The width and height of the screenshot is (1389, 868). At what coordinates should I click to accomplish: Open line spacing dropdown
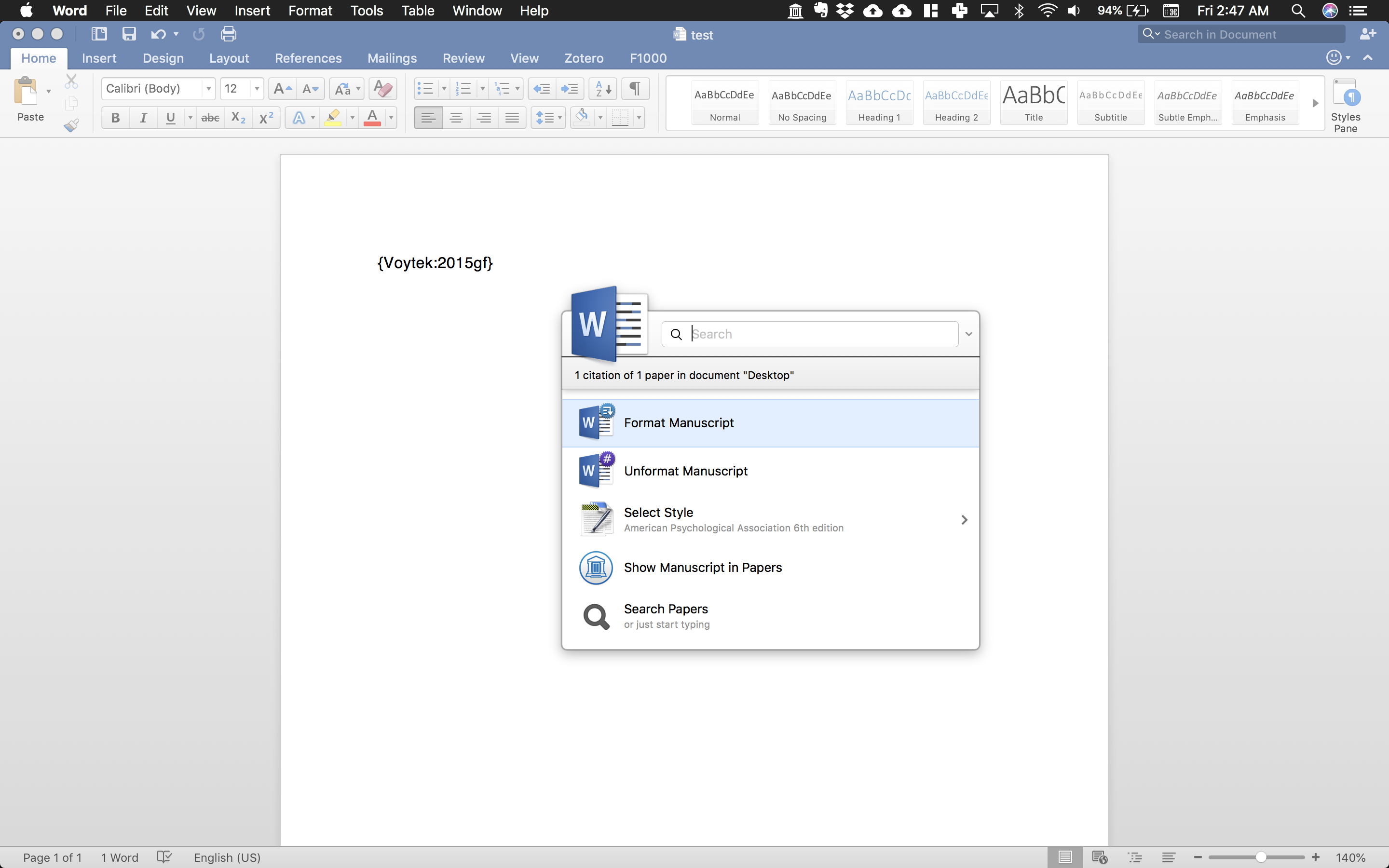548,118
